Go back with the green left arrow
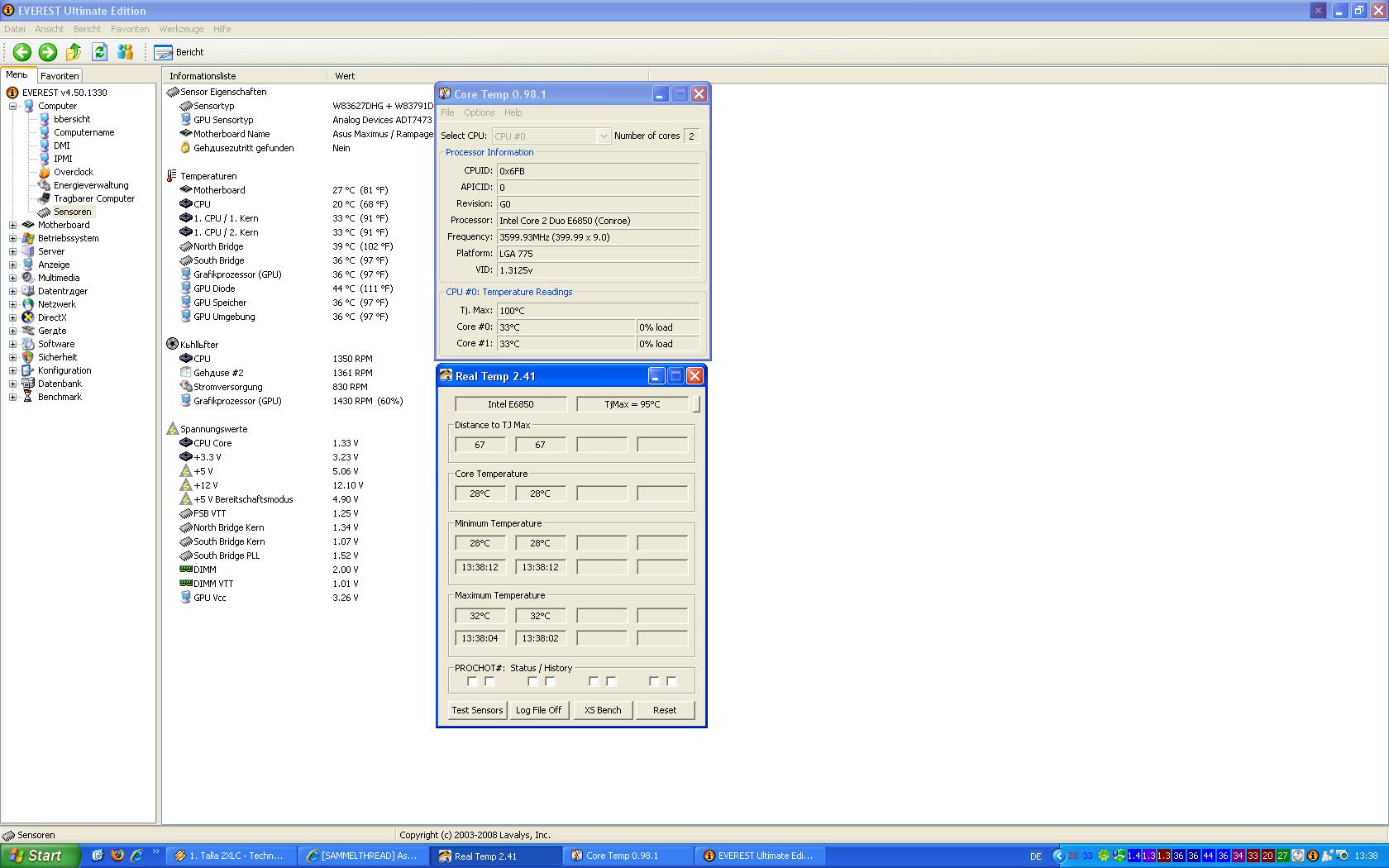The width and height of the screenshot is (1389, 868). coord(22,52)
